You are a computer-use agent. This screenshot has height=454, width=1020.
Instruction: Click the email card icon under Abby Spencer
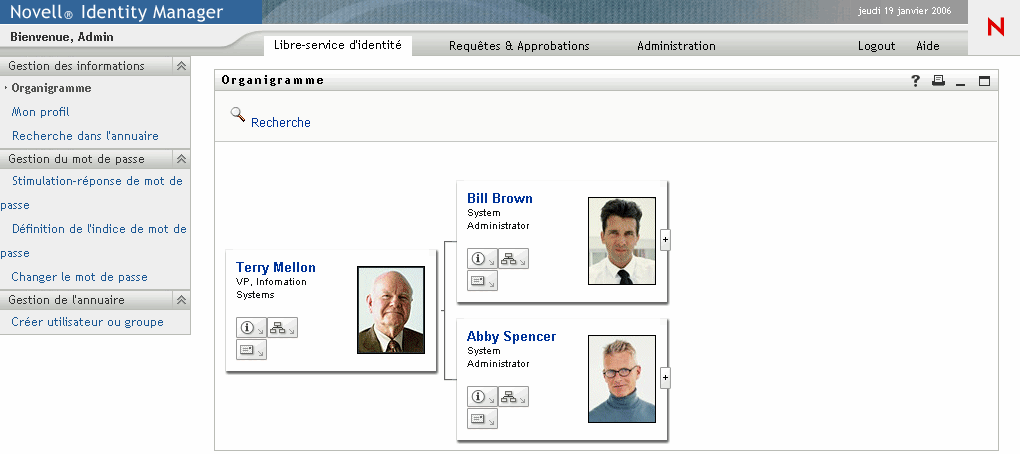tap(482, 418)
